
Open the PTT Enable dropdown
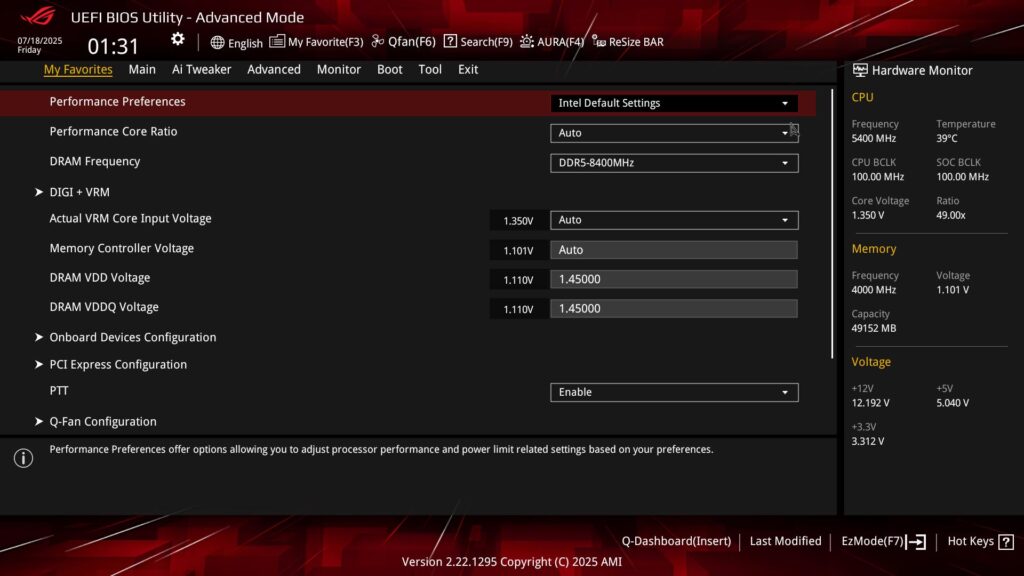pos(674,392)
